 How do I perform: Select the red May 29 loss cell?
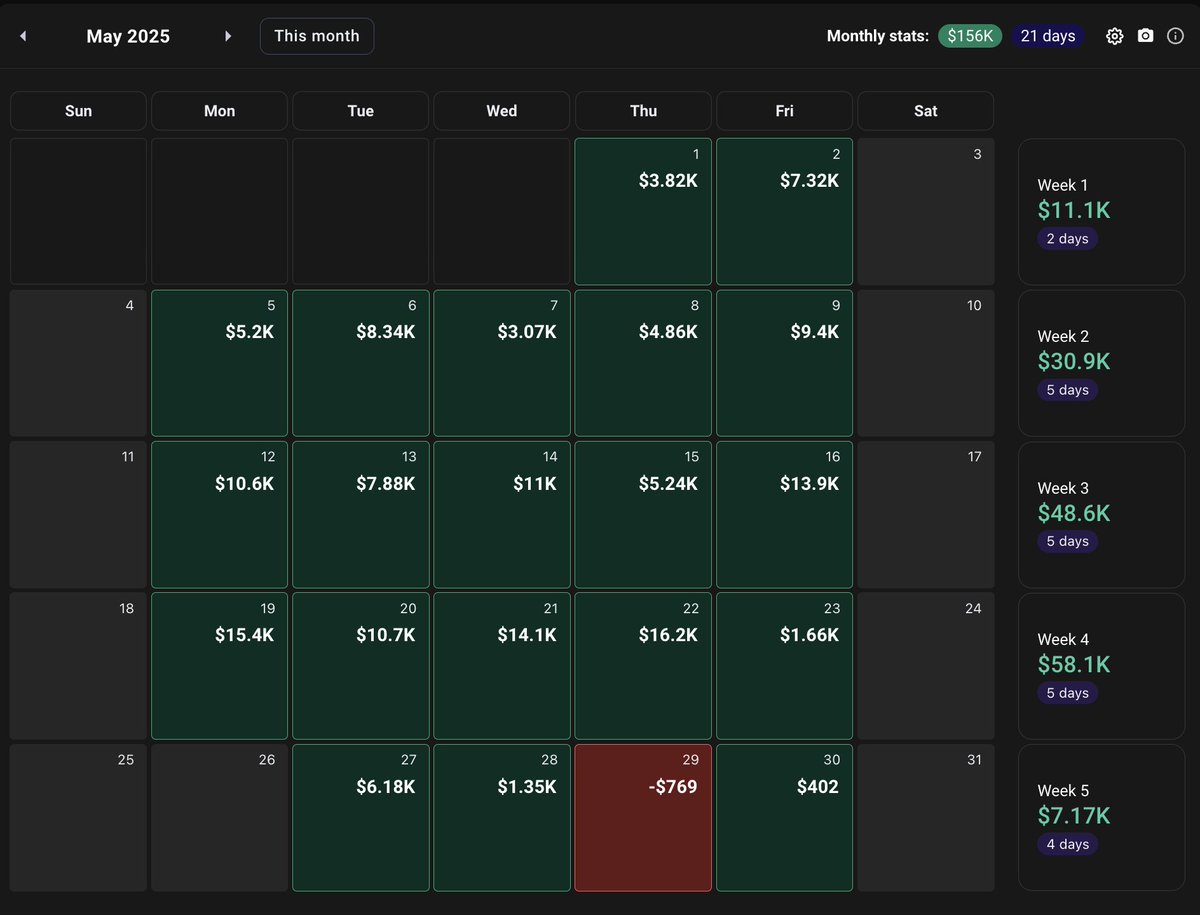click(643, 817)
